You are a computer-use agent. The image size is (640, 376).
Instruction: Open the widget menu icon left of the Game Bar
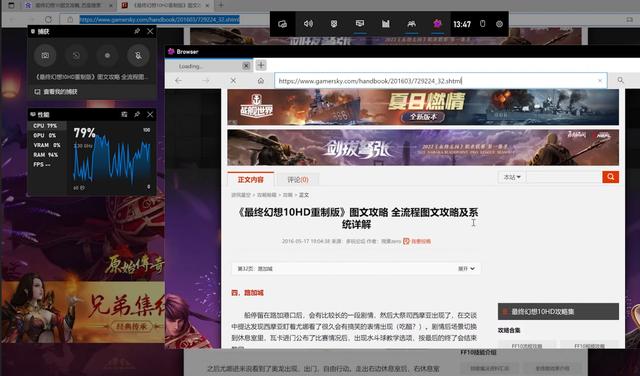[282, 24]
